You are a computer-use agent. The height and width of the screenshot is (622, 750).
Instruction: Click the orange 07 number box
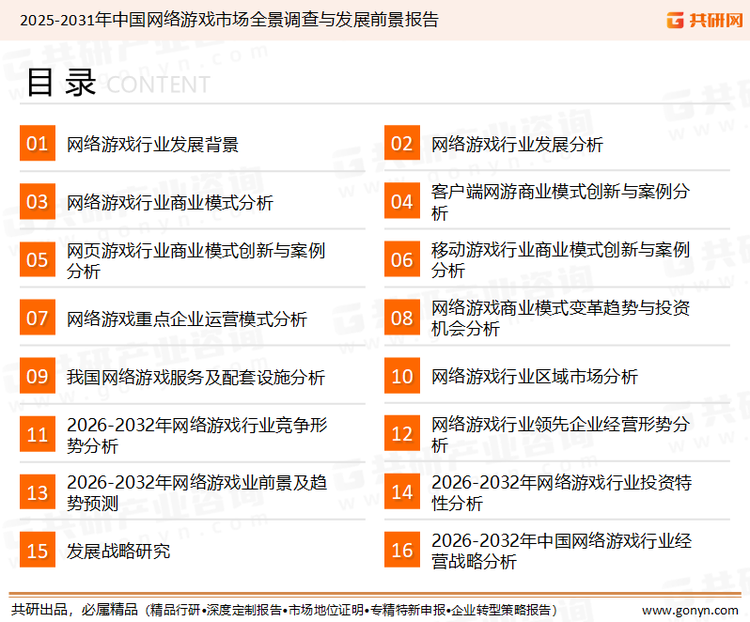[x=37, y=318]
